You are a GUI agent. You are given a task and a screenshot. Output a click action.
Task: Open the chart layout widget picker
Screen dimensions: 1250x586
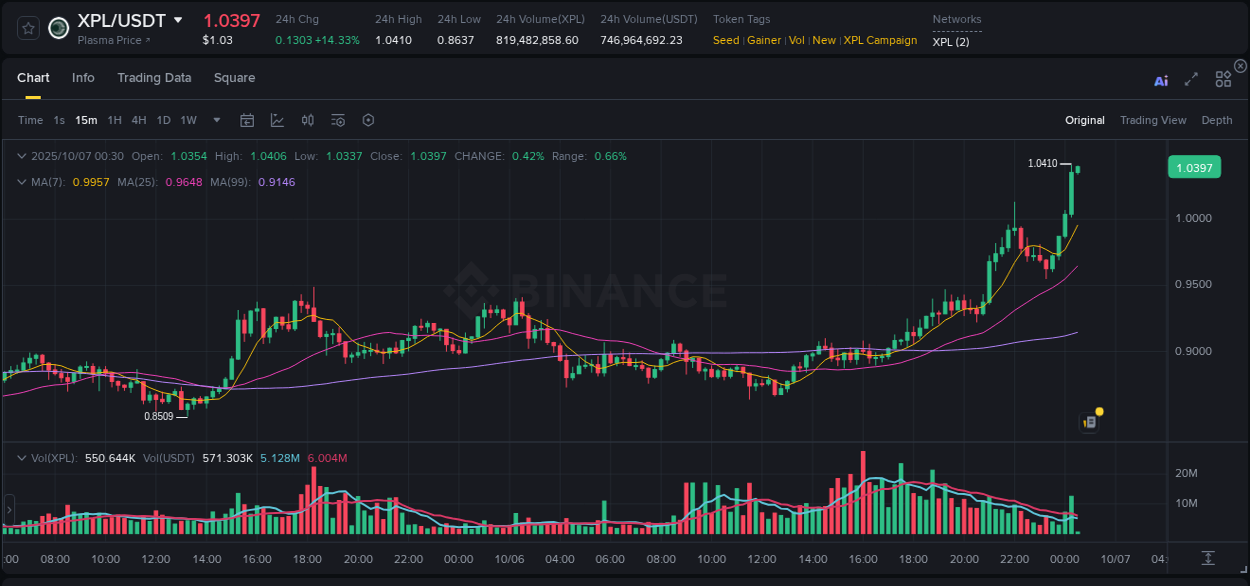1223,79
